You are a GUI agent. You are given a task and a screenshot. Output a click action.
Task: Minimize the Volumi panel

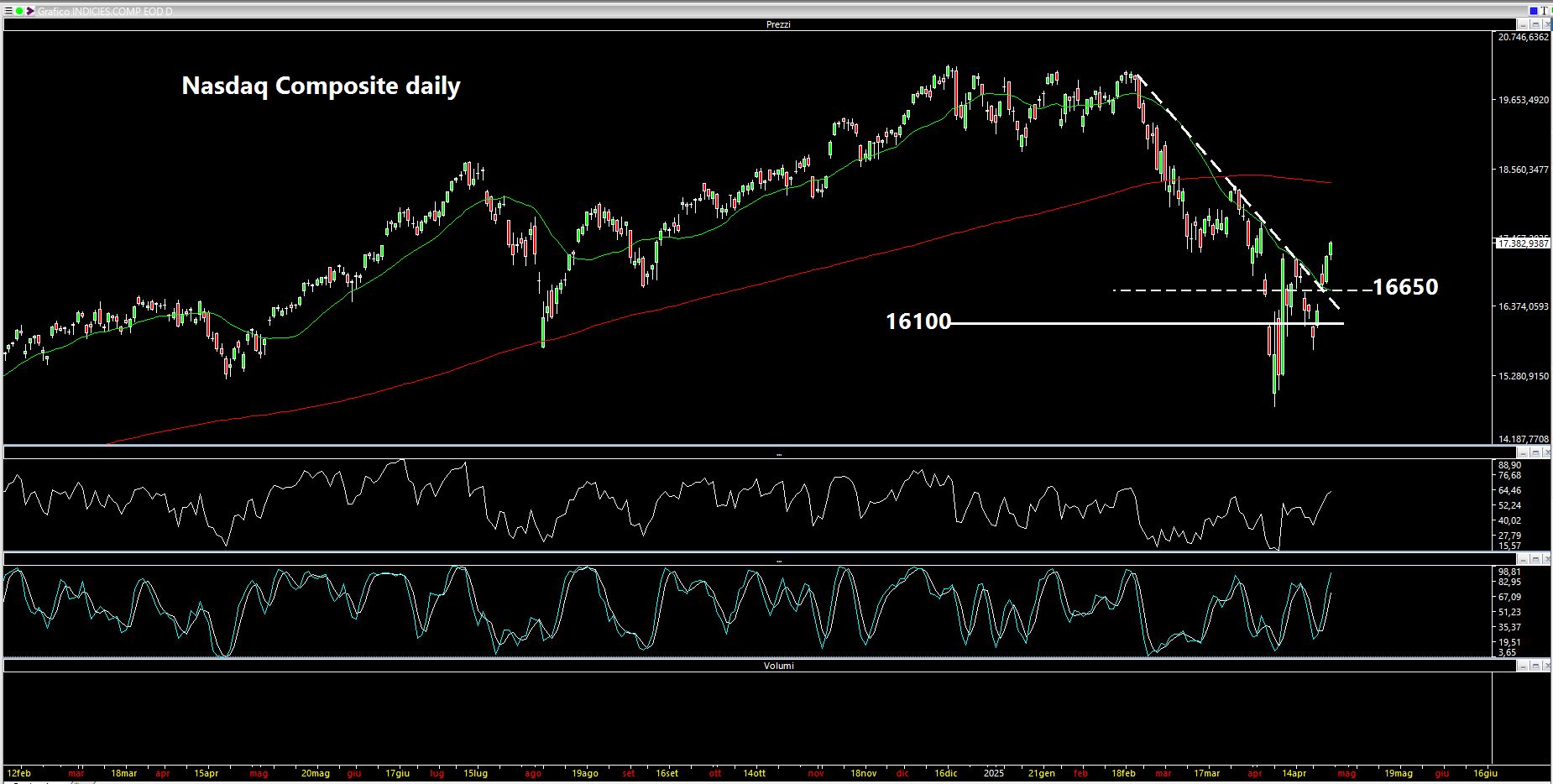(x=1524, y=666)
